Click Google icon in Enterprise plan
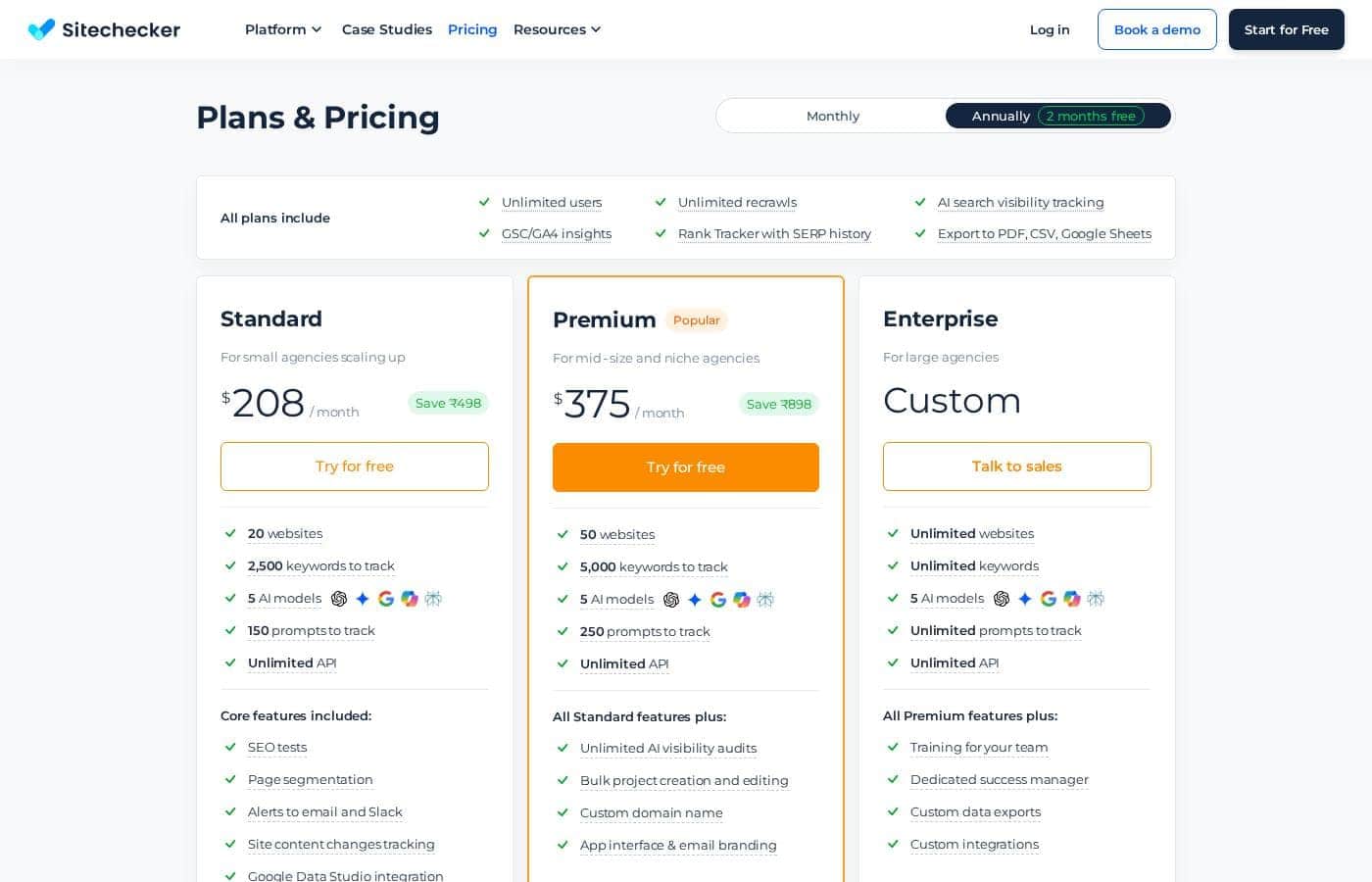1372x882 pixels. pos(1049,599)
